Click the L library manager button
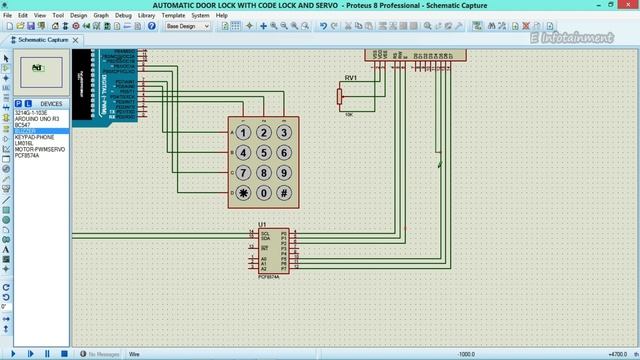Image resolution: width=640 pixels, height=360 pixels. 28,104
